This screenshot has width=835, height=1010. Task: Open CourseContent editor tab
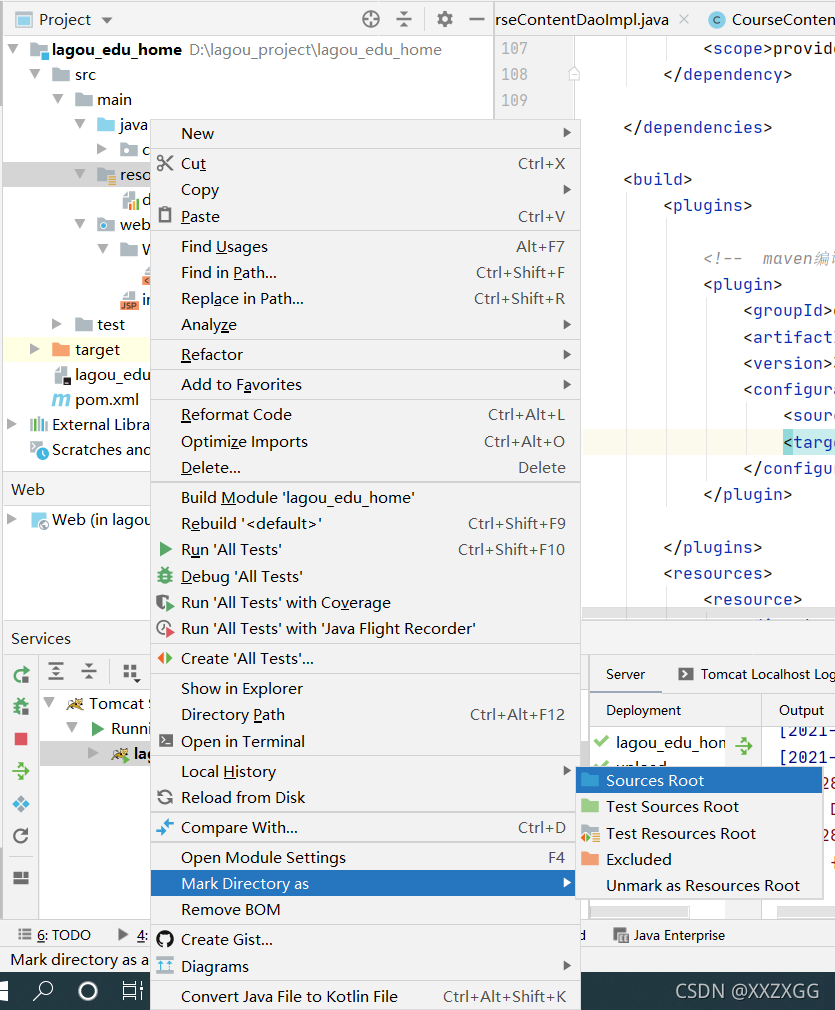[x=770, y=19]
